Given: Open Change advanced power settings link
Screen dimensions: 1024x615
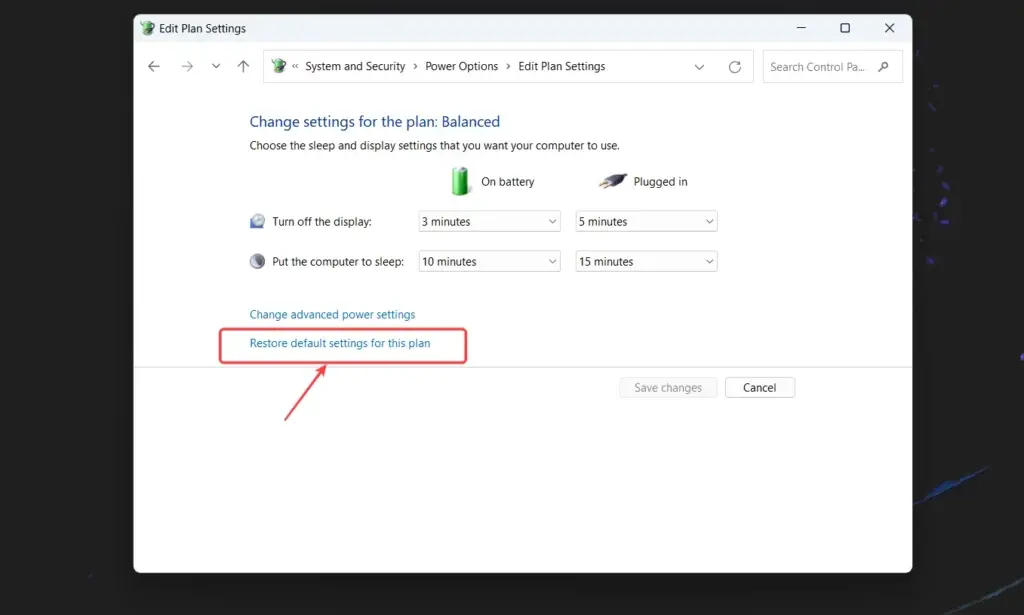Looking at the screenshot, I should point(332,314).
